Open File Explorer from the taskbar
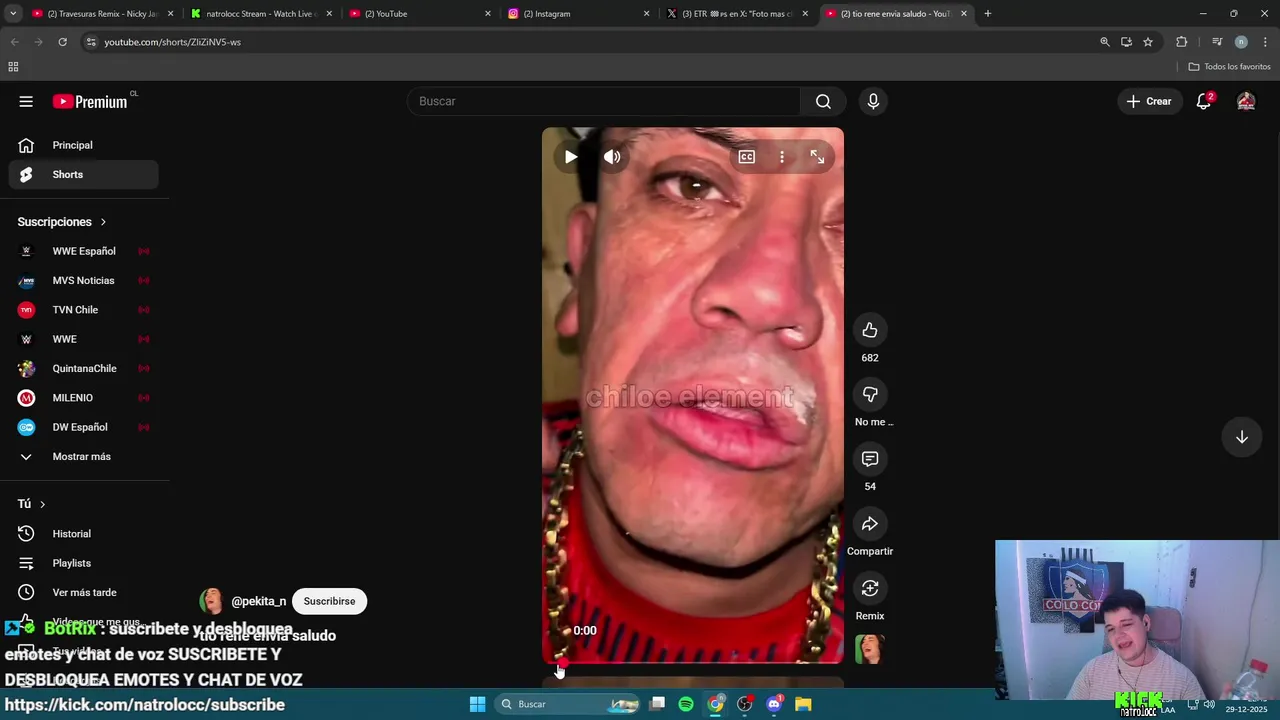The image size is (1280, 720). 803,704
